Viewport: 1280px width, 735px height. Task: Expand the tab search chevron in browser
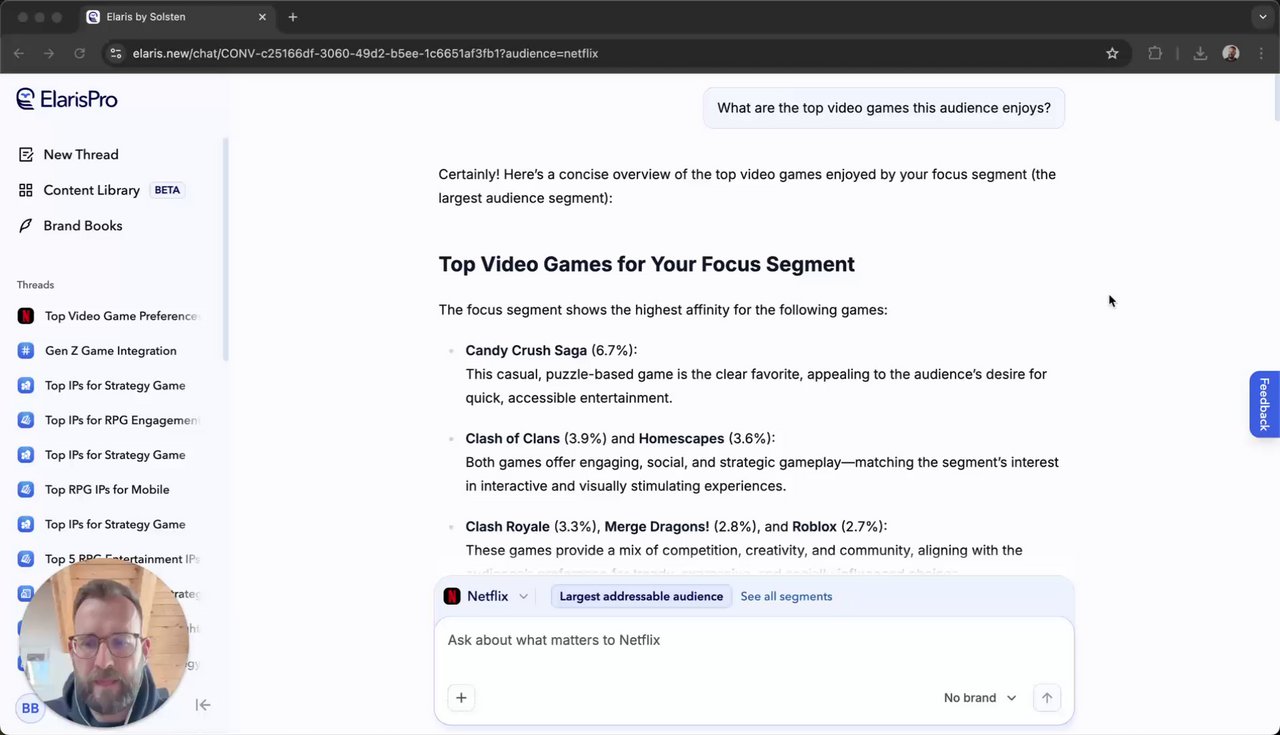pyautogui.click(x=1263, y=17)
